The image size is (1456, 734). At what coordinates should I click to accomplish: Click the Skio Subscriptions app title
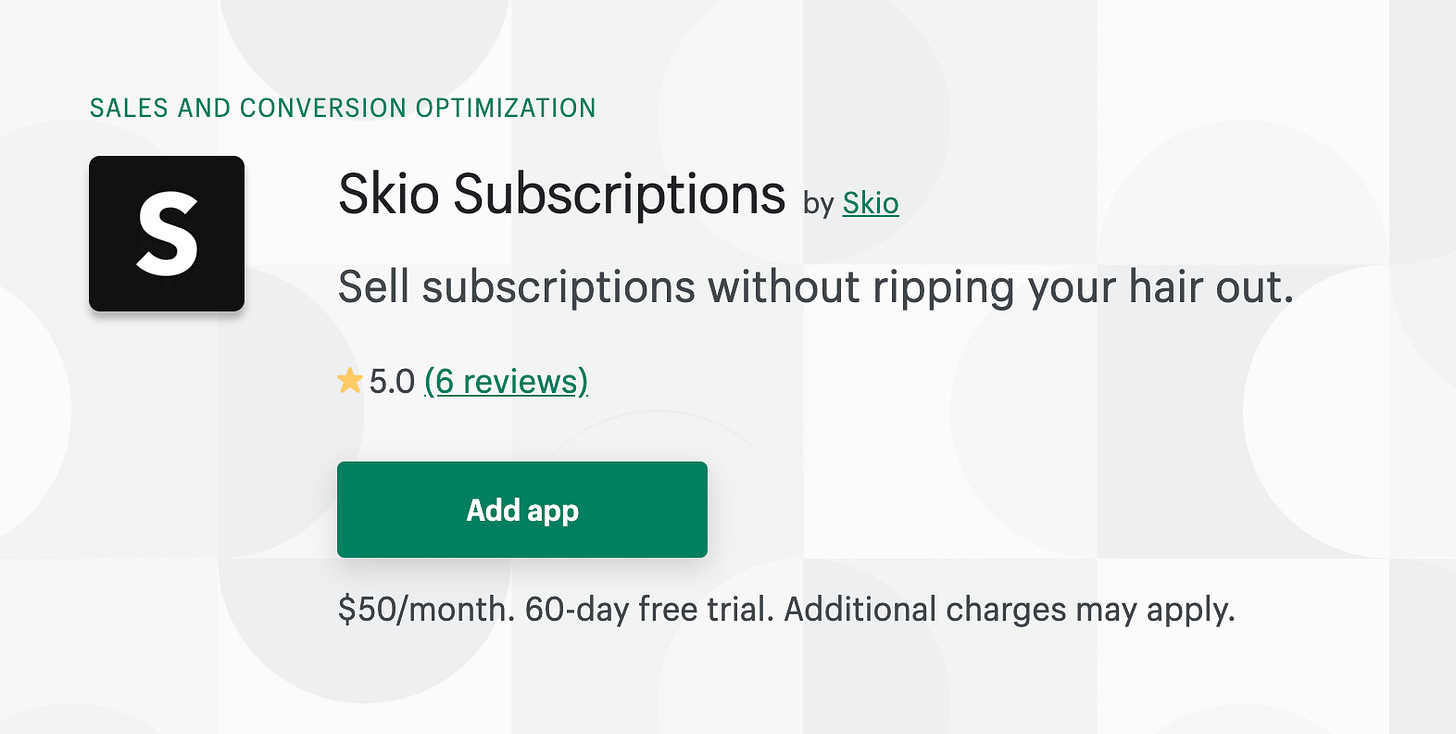pos(562,195)
